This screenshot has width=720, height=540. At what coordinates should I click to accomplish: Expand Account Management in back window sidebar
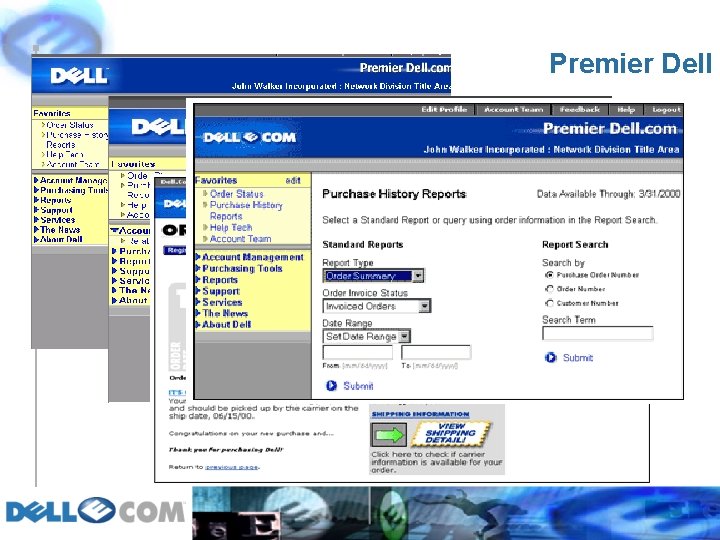(x=70, y=180)
